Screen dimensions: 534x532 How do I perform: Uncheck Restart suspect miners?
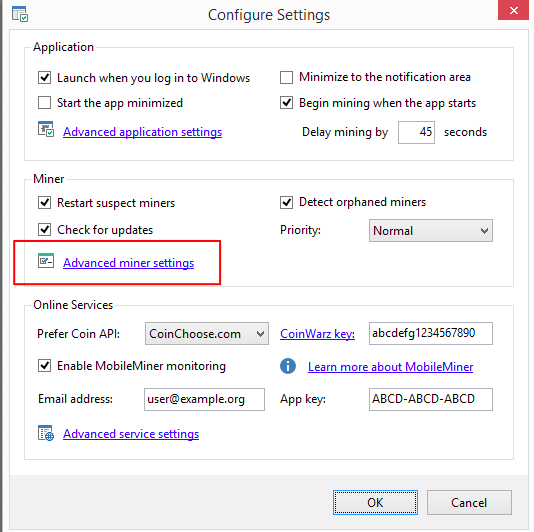click(x=45, y=202)
